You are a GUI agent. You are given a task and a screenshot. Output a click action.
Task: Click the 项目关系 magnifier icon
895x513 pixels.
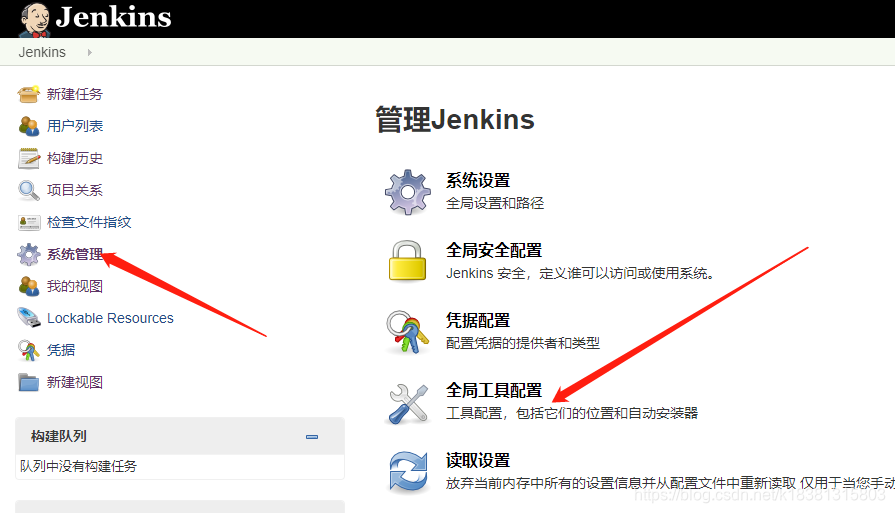(x=29, y=190)
